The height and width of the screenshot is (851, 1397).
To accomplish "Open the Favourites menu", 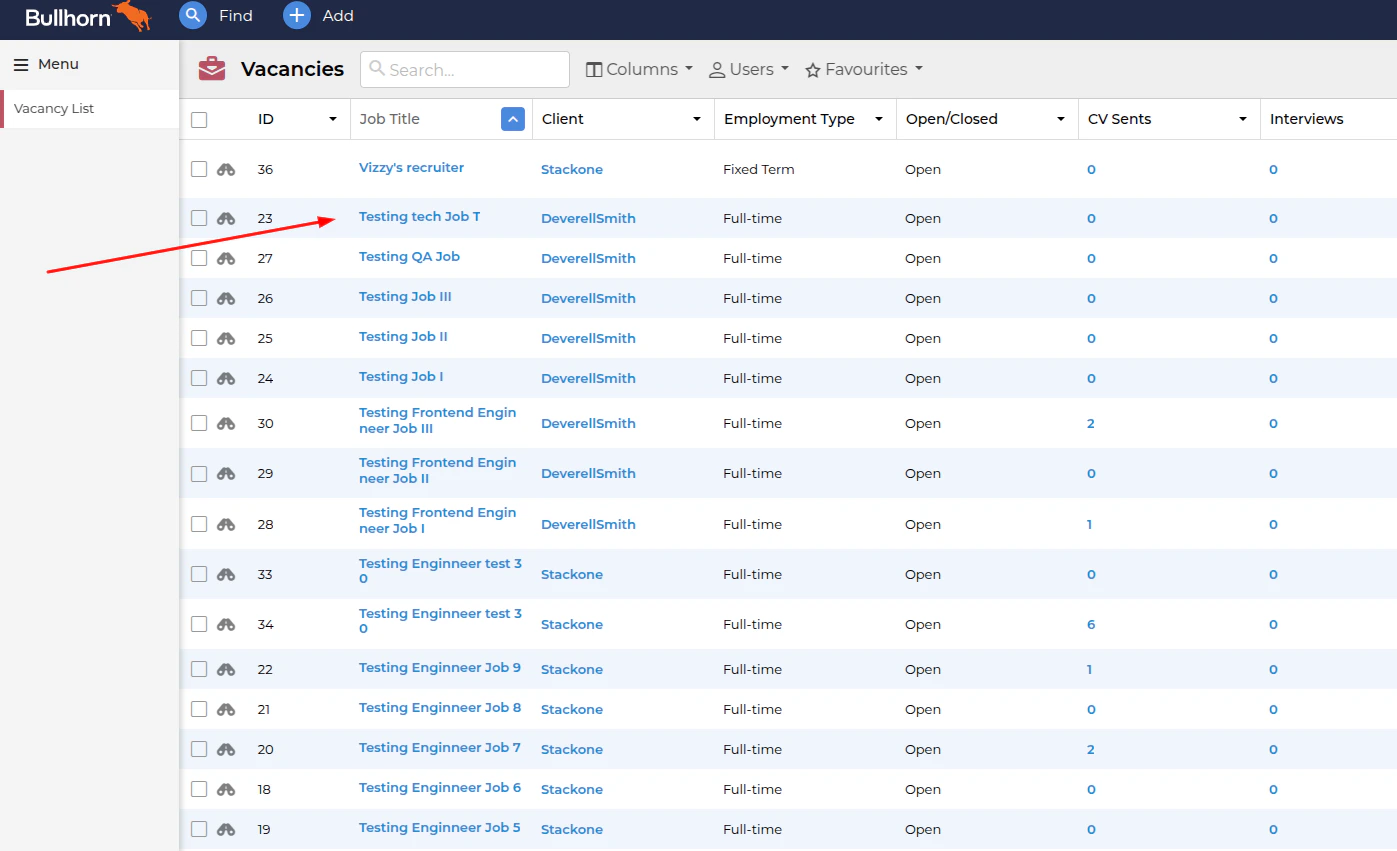I will (x=862, y=69).
